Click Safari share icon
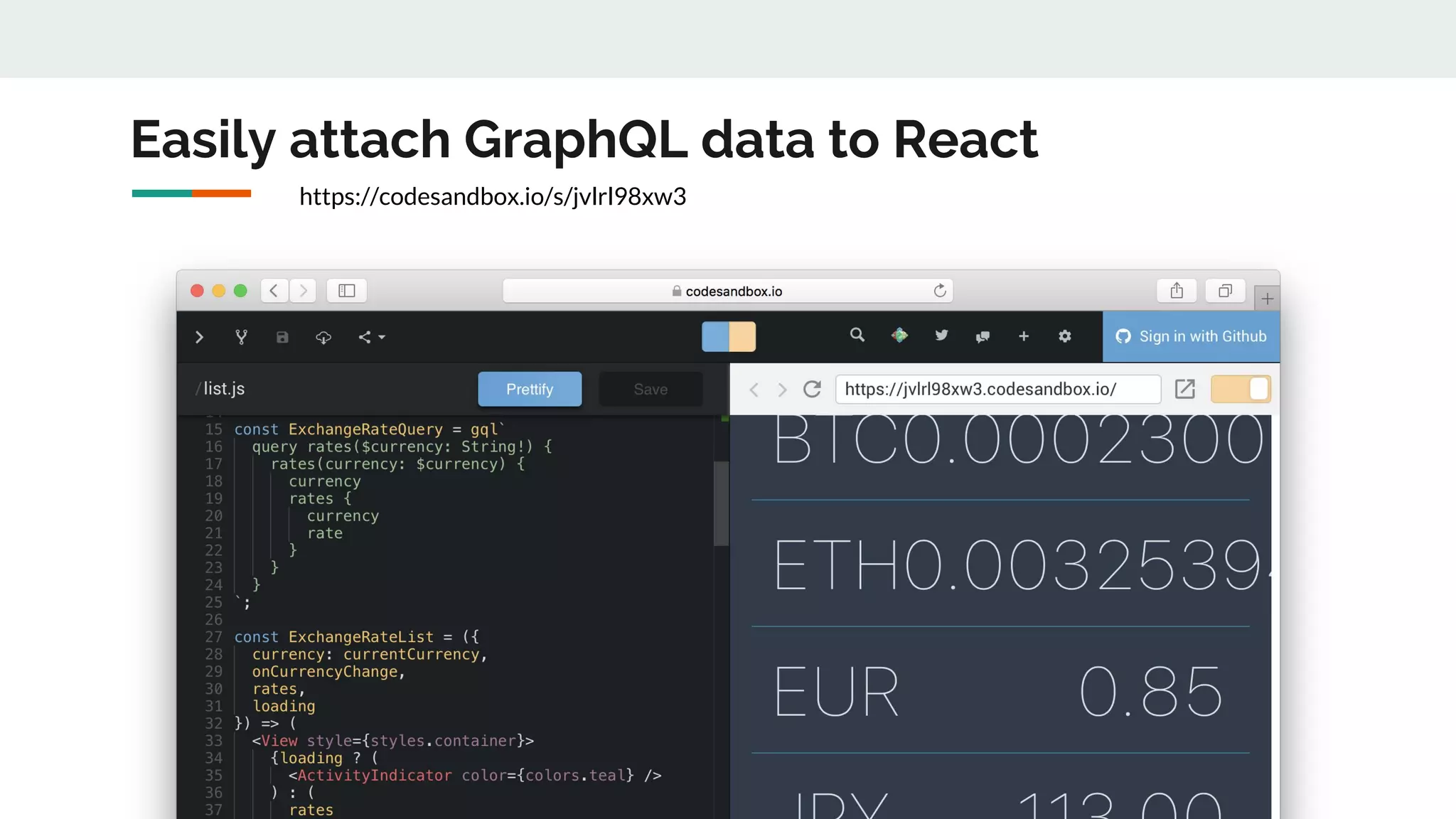 click(1177, 291)
